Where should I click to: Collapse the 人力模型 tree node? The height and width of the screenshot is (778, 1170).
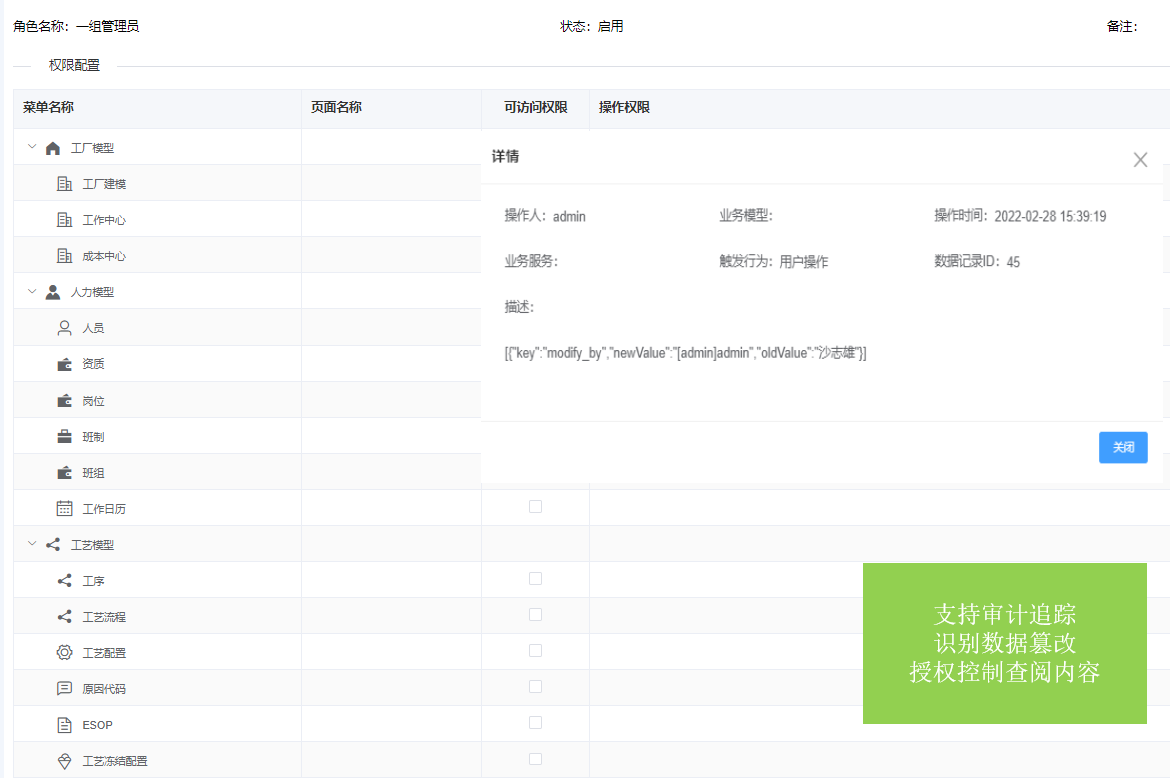pyautogui.click(x=31, y=292)
